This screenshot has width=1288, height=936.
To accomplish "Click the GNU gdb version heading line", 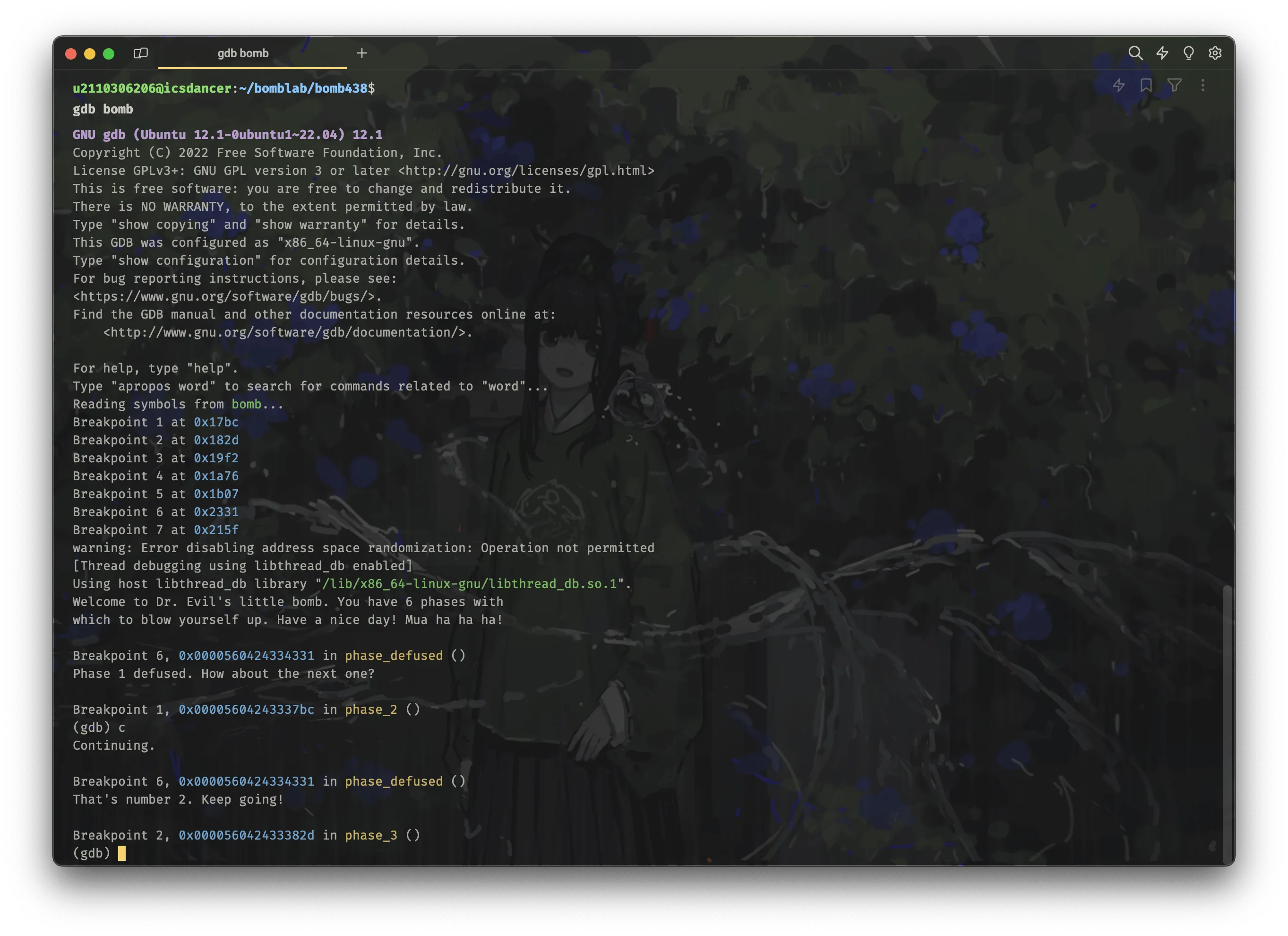I will 227,135.
